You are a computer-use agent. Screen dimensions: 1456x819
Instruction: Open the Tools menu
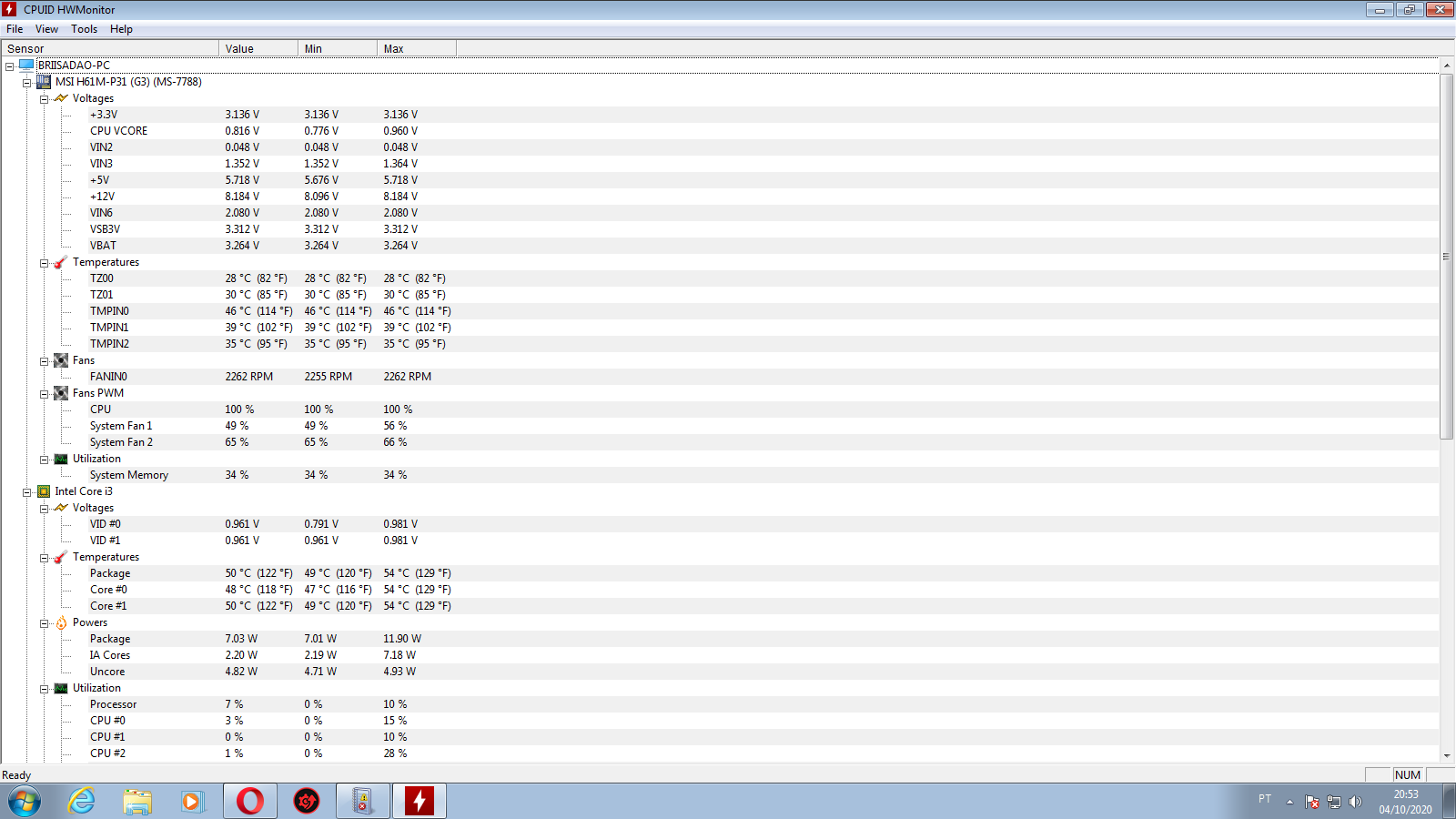point(84,29)
